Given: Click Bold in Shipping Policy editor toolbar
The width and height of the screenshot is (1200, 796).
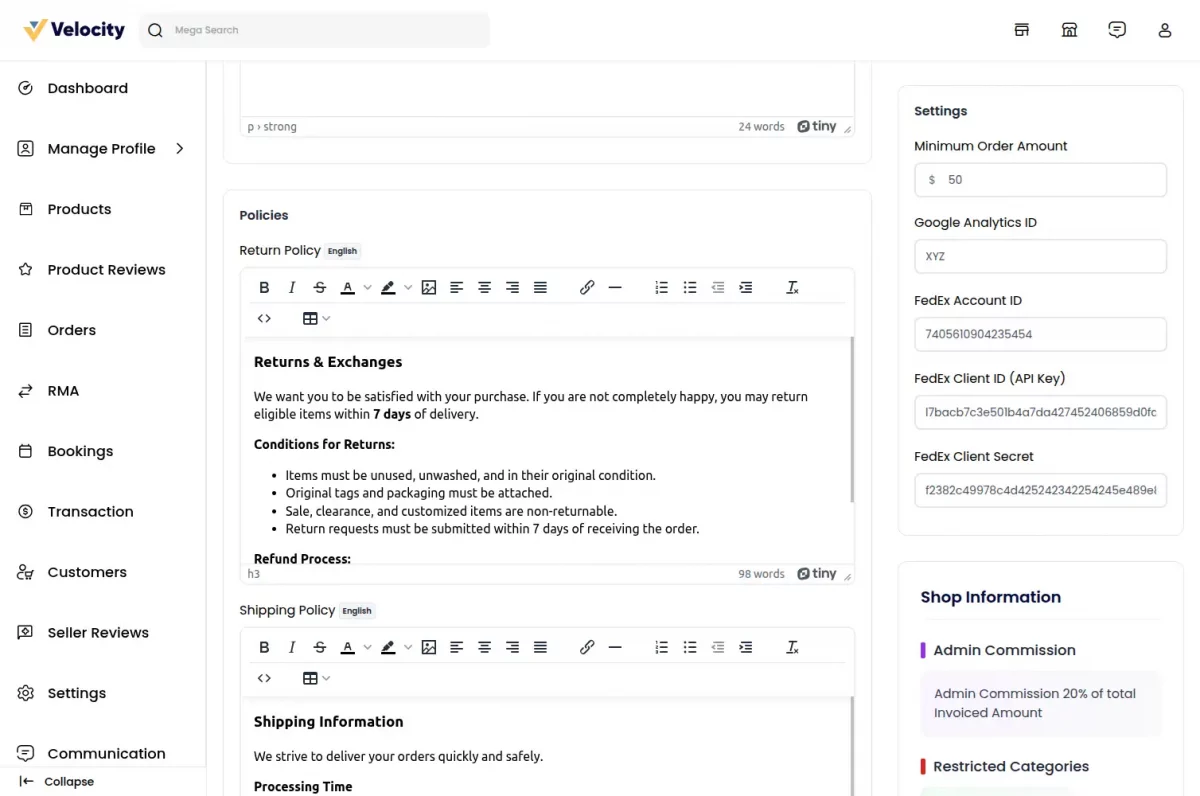Looking at the screenshot, I should tap(264, 647).
